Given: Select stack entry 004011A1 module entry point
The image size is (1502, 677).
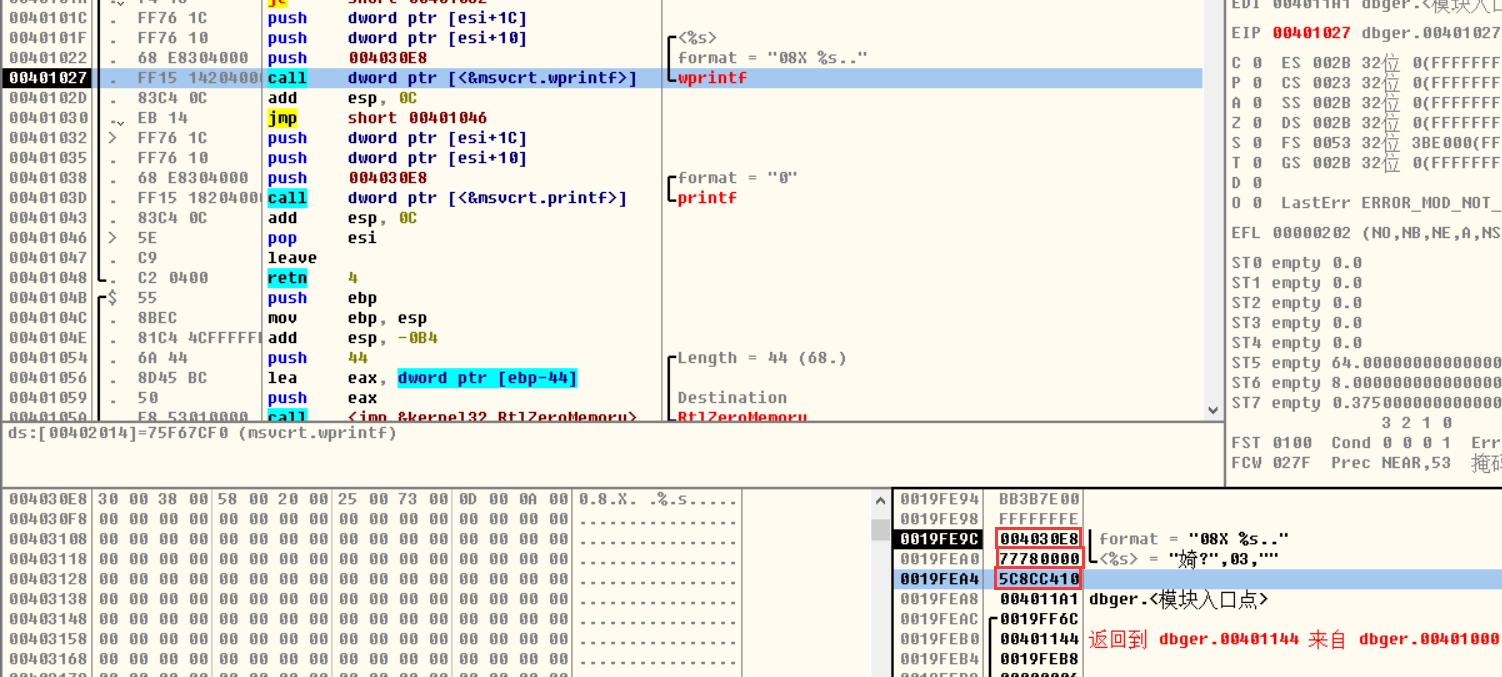Looking at the screenshot, I should coord(1039,599).
